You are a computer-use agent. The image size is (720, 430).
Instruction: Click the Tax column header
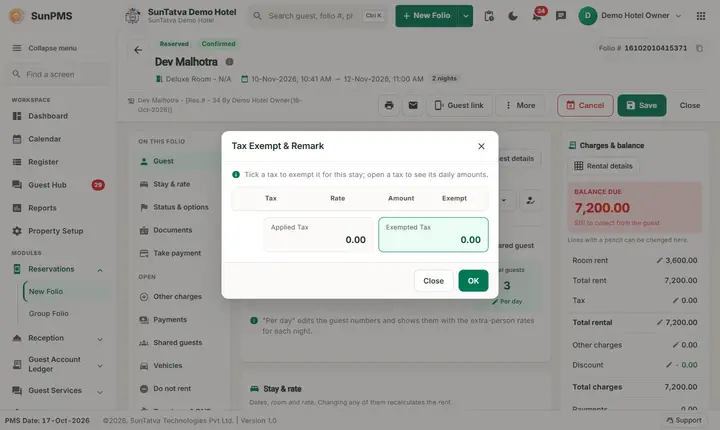(x=270, y=198)
